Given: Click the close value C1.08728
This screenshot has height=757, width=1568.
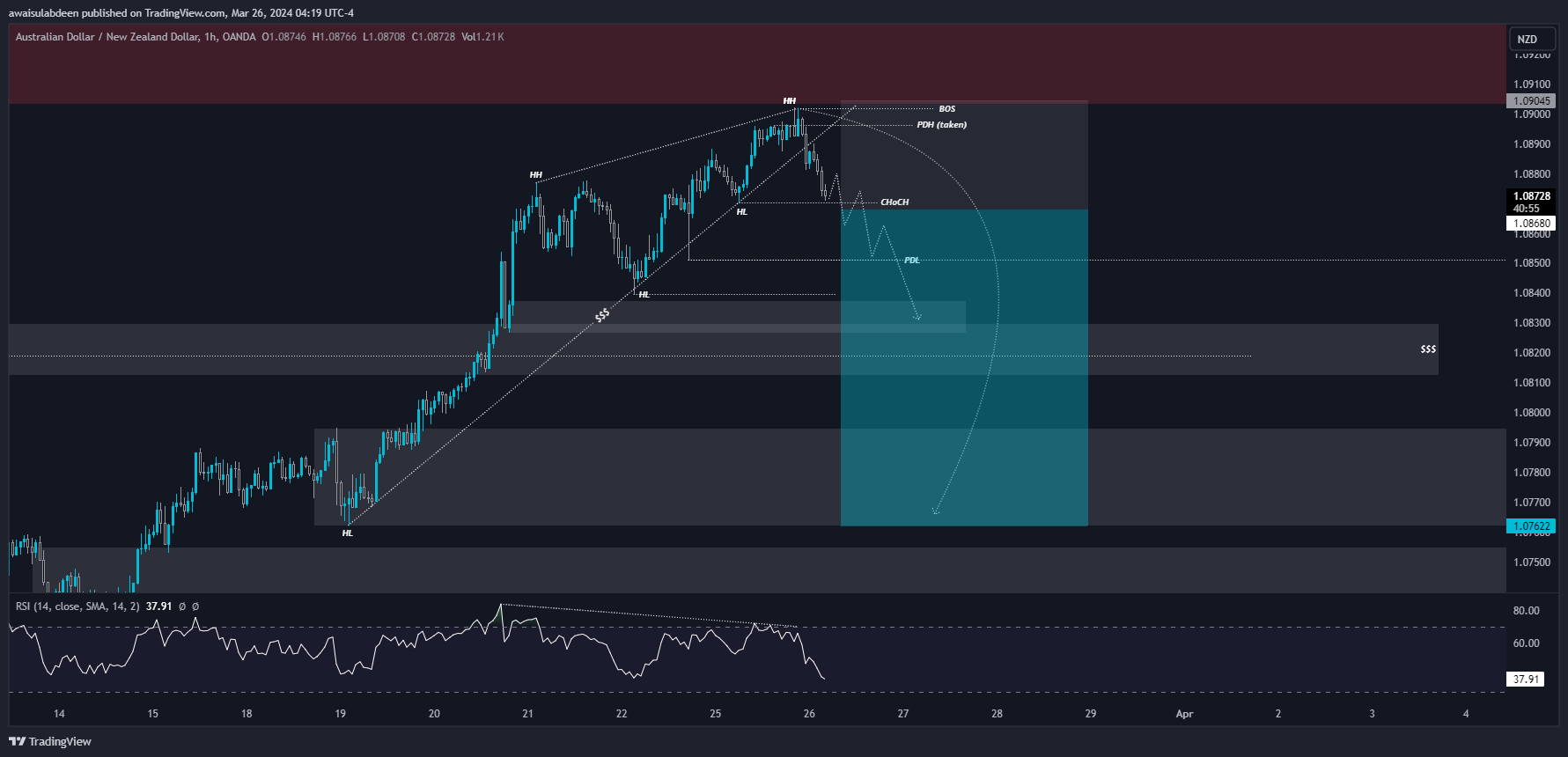Looking at the screenshot, I should point(433,37).
